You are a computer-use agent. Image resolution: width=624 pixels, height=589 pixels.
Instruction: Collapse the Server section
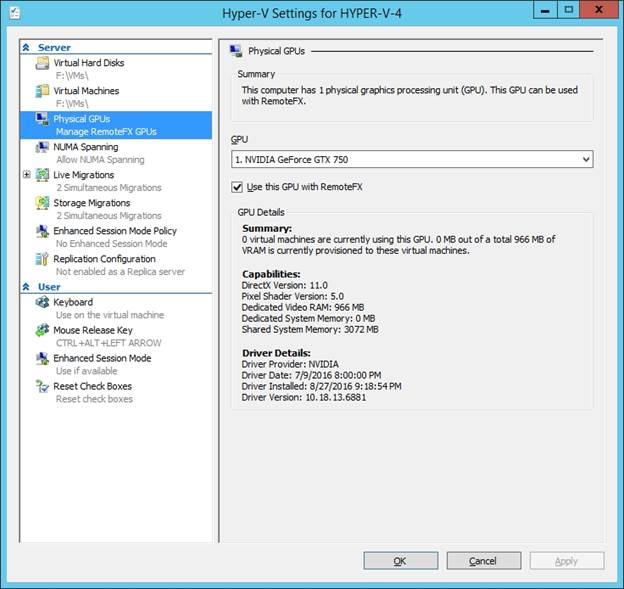pos(26,47)
